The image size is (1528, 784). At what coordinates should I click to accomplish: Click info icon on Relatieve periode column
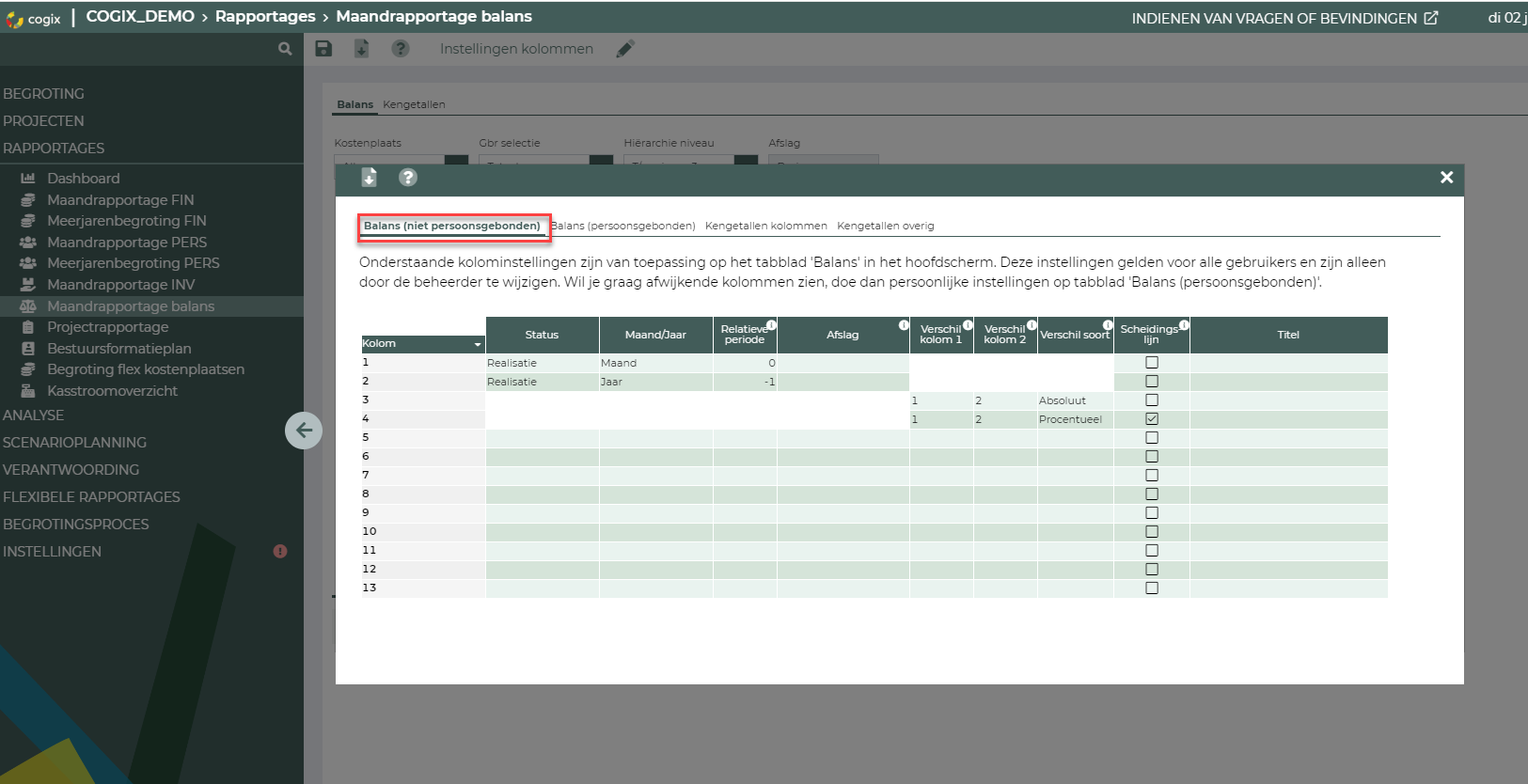click(x=771, y=325)
